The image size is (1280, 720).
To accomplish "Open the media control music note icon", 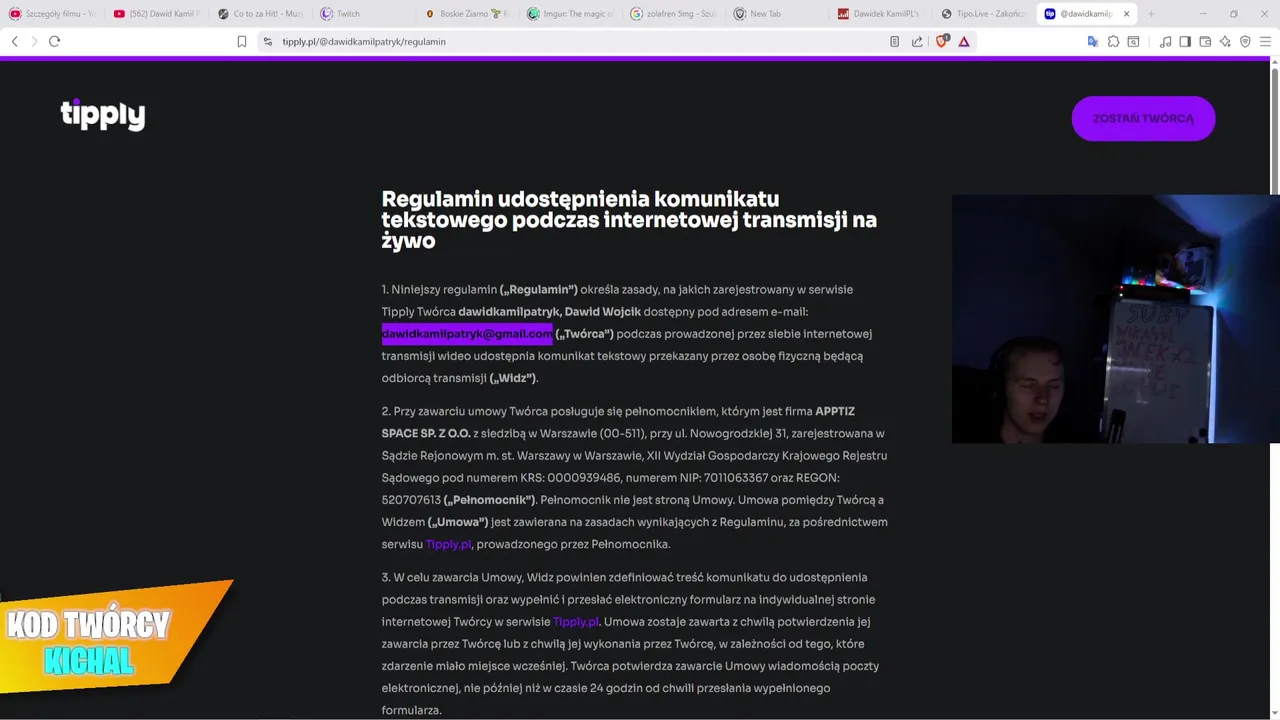I will [x=1165, y=41].
